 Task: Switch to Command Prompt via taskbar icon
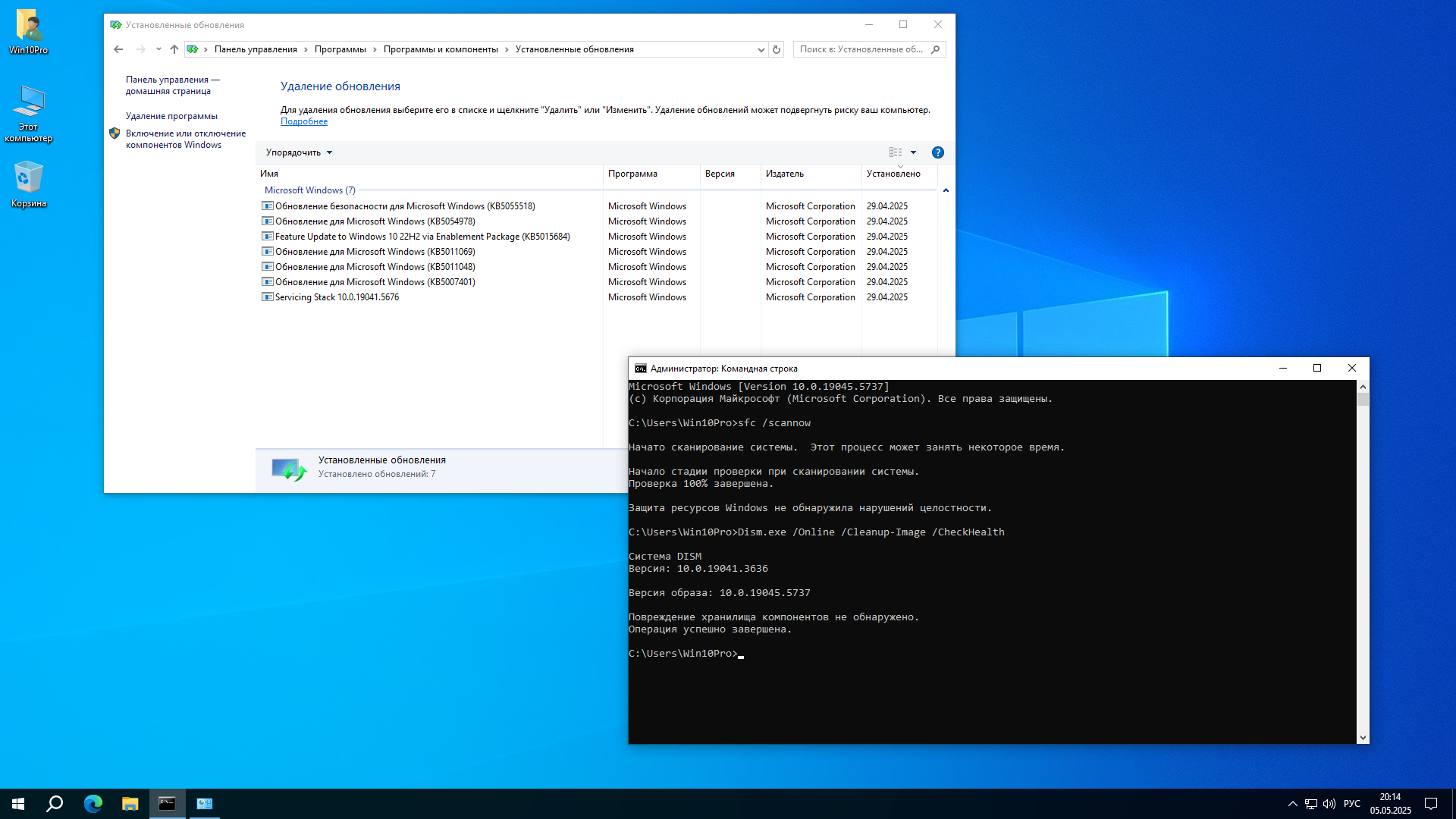[x=167, y=803]
